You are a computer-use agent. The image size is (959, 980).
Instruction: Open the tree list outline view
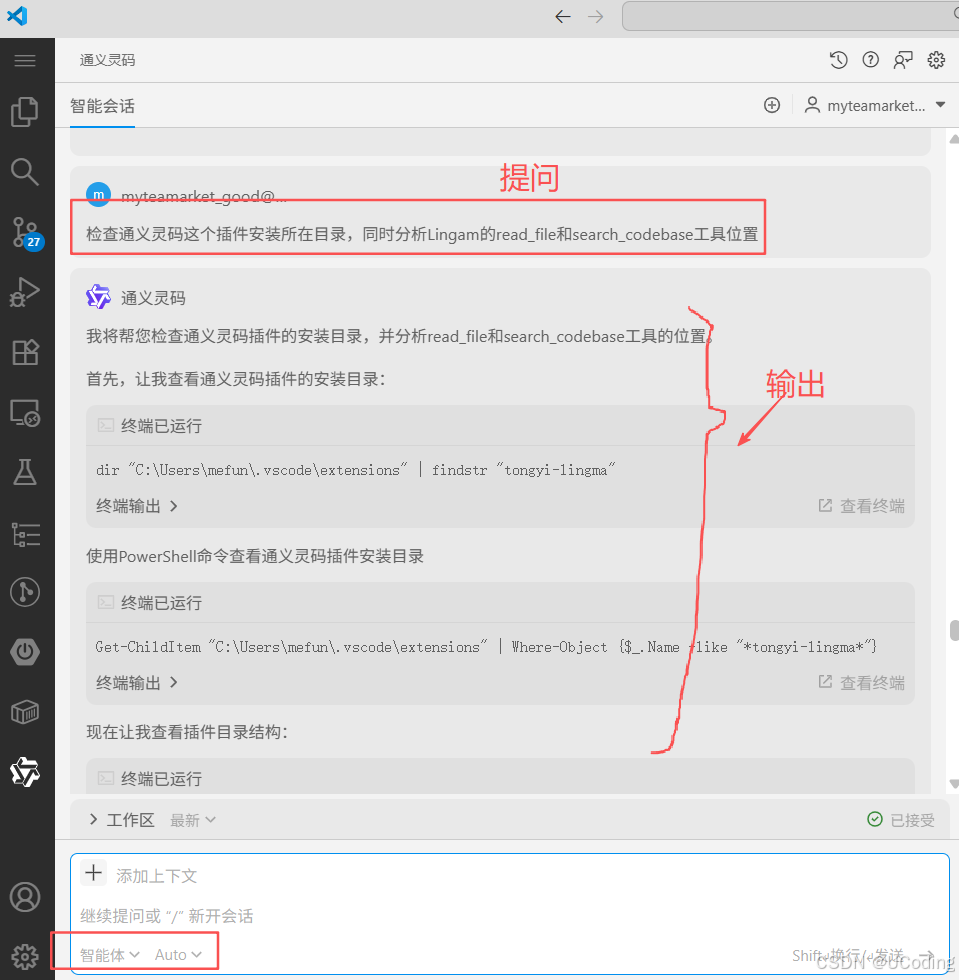pos(25,534)
